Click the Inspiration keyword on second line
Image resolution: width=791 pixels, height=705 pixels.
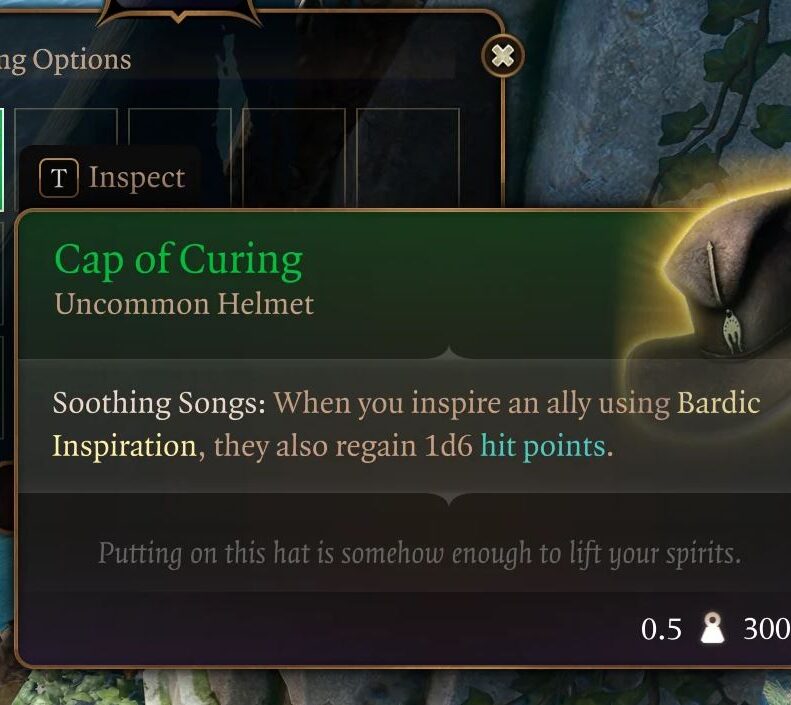(x=124, y=447)
